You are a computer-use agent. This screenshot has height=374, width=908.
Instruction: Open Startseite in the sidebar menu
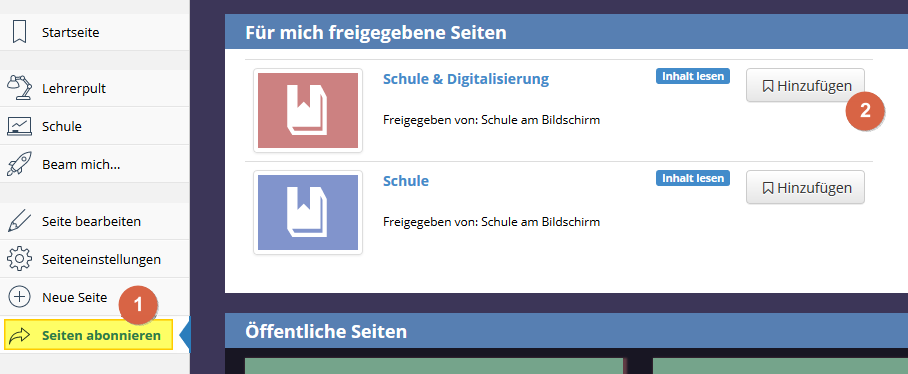tap(94, 32)
